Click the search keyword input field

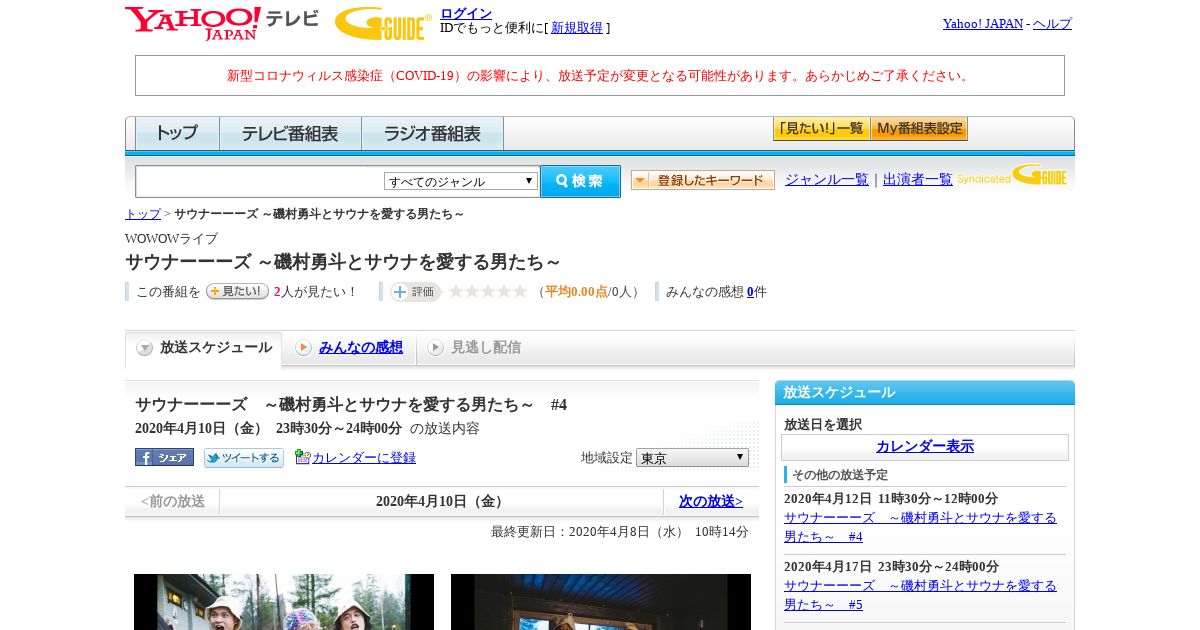tap(260, 181)
